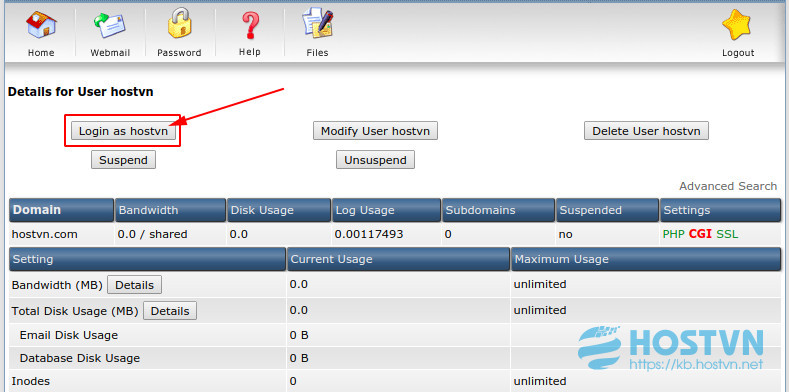The height and width of the screenshot is (392, 789).
Task: Select the 0.00117493 log usage value
Action: [x=369, y=234]
